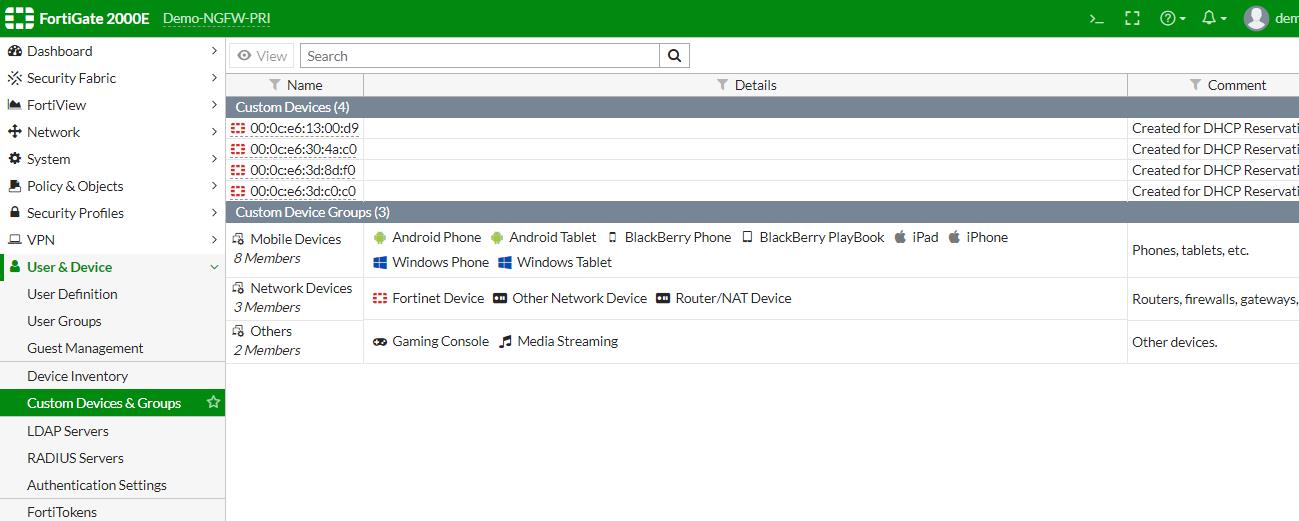Click the Router/NAT Device icon

click(663, 298)
